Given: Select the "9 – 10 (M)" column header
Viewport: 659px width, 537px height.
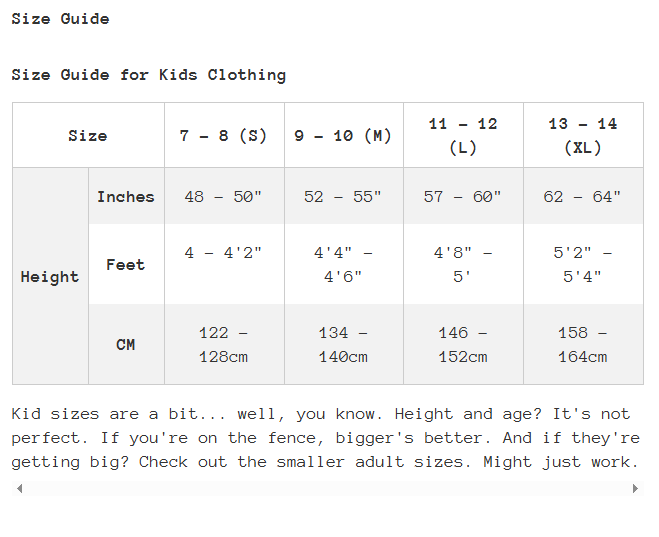Looking at the screenshot, I should [x=343, y=136].
